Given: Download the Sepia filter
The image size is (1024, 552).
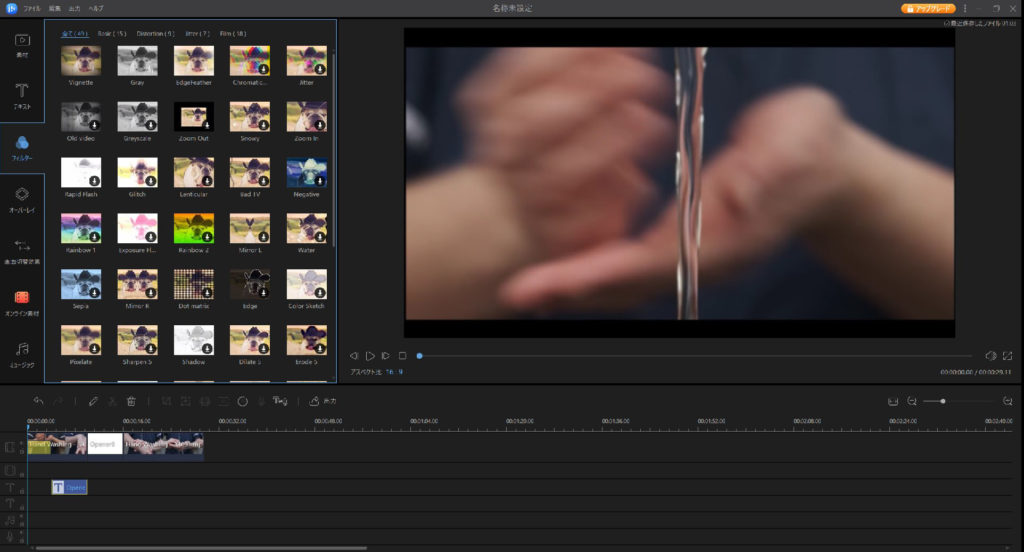Looking at the screenshot, I should (94, 292).
